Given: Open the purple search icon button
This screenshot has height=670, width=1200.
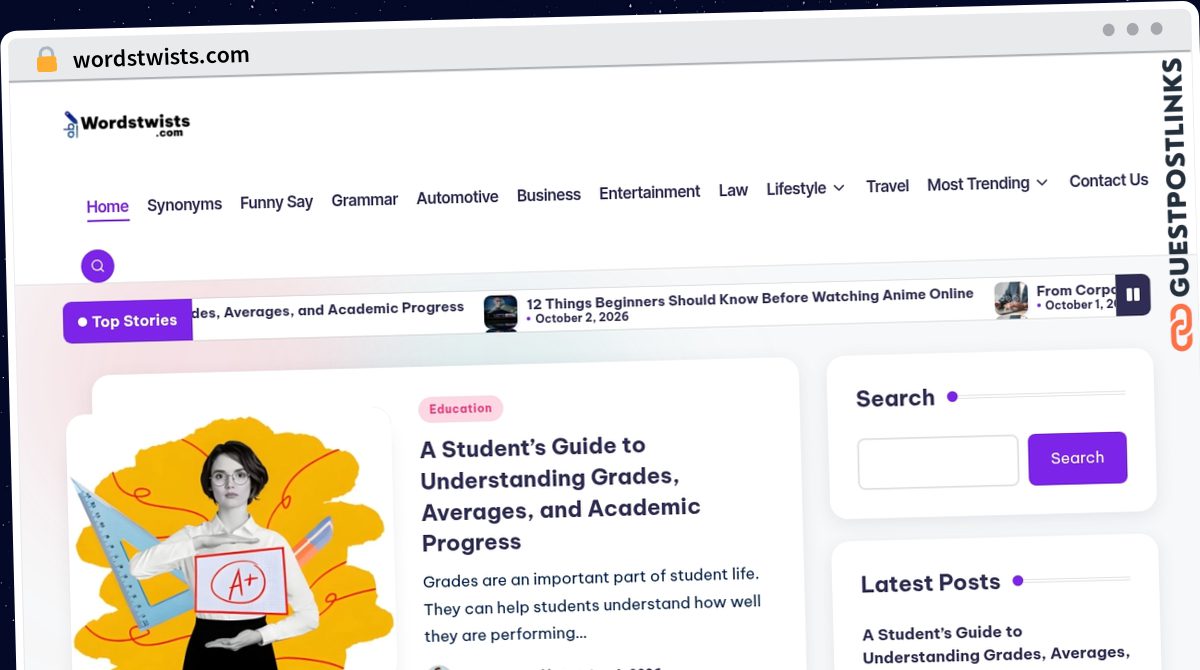Looking at the screenshot, I should 98,266.
